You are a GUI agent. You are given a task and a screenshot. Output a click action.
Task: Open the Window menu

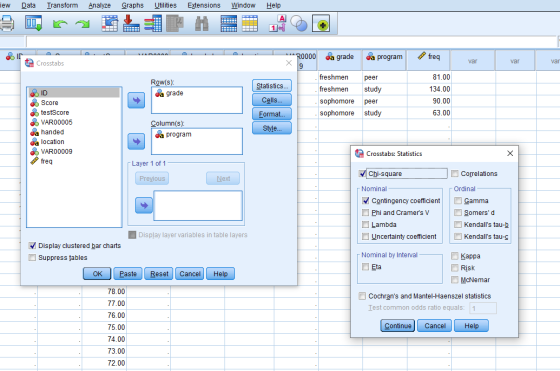[243, 5]
